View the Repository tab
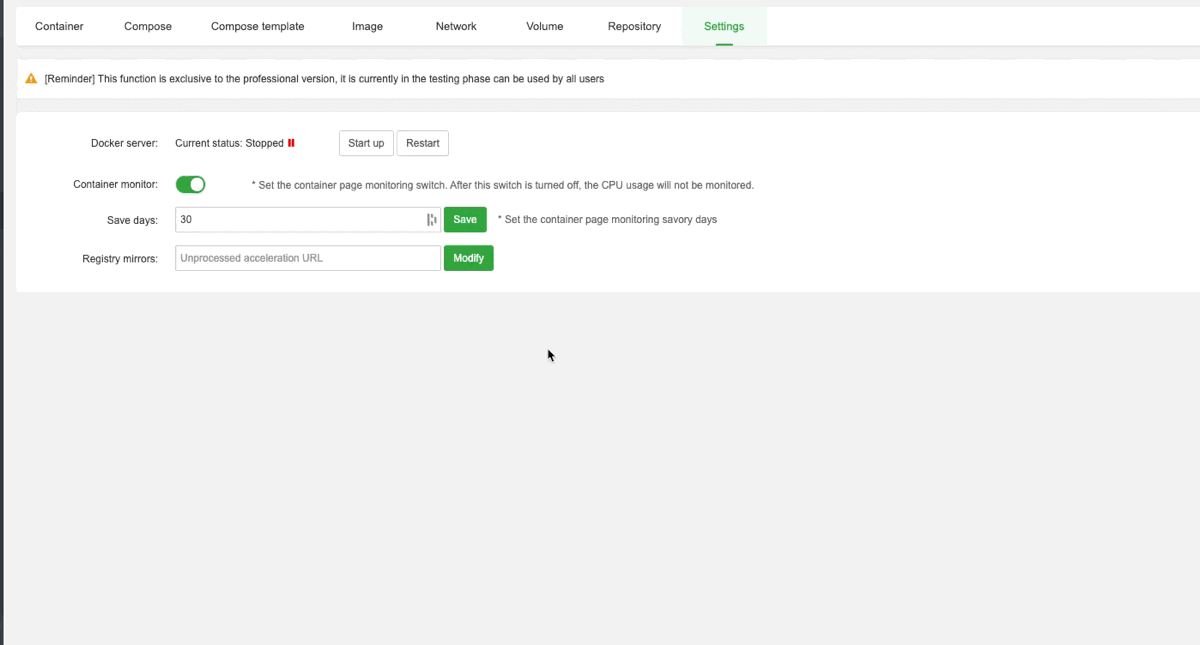Viewport: 1200px width, 645px height. [634, 26]
